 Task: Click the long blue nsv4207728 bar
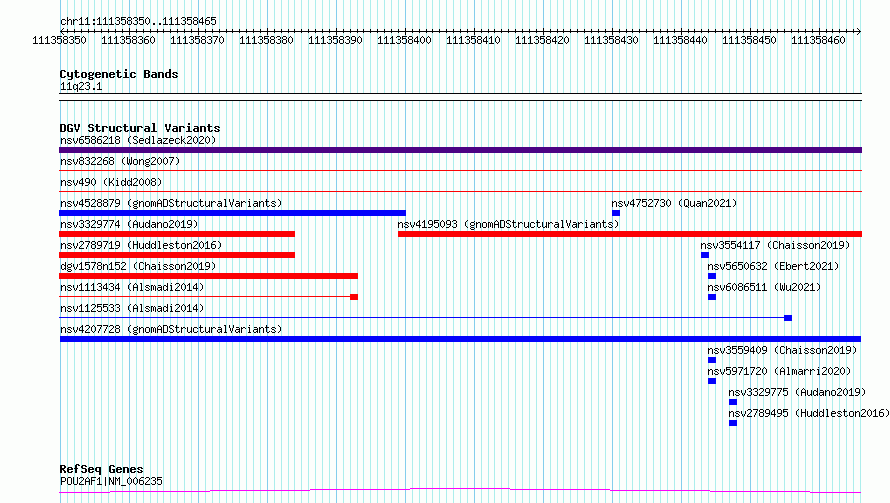click(460, 339)
